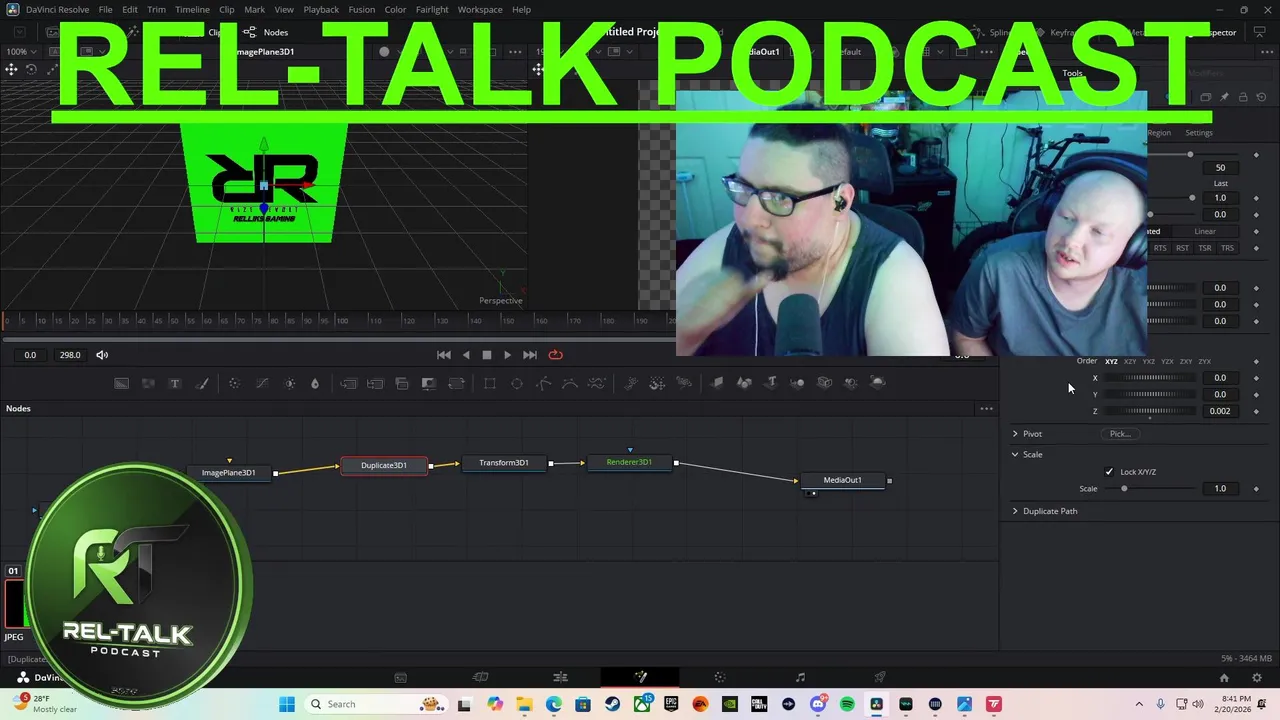Image resolution: width=1280 pixels, height=720 pixels.
Task: Add the Renderer 3D tool icon
Action: point(877,383)
